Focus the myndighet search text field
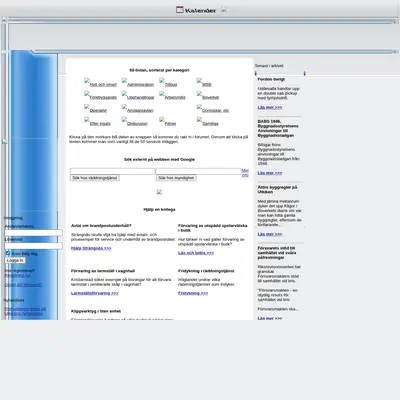The image size is (400, 400). point(198,171)
